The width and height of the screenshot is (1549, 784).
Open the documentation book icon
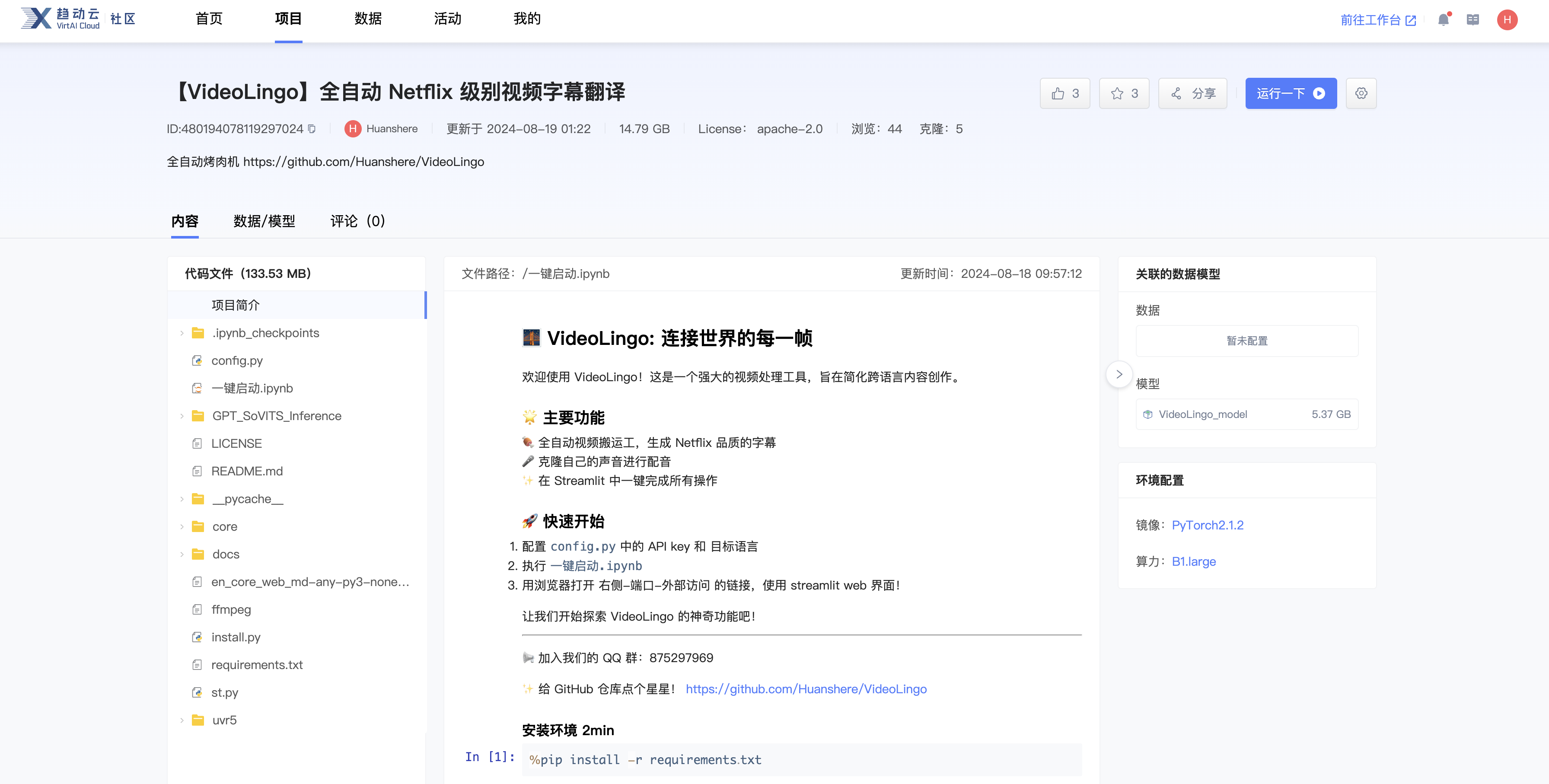pyautogui.click(x=1473, y=20)
